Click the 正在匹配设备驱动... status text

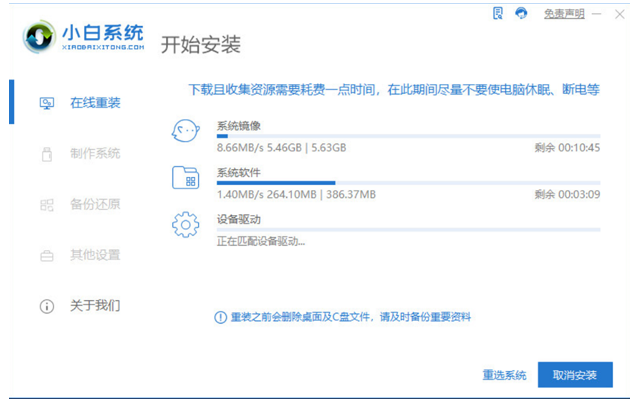(261, 241)
